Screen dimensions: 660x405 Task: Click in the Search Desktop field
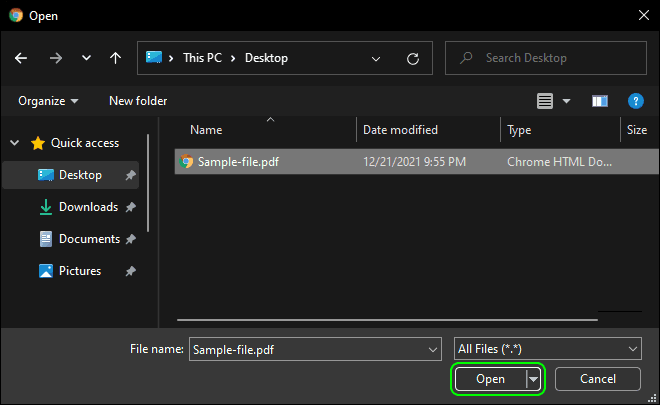546,58
